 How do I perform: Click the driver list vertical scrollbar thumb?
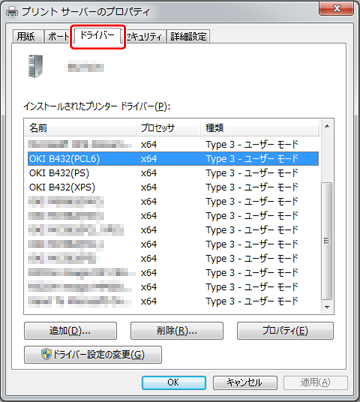coord(327,241)
